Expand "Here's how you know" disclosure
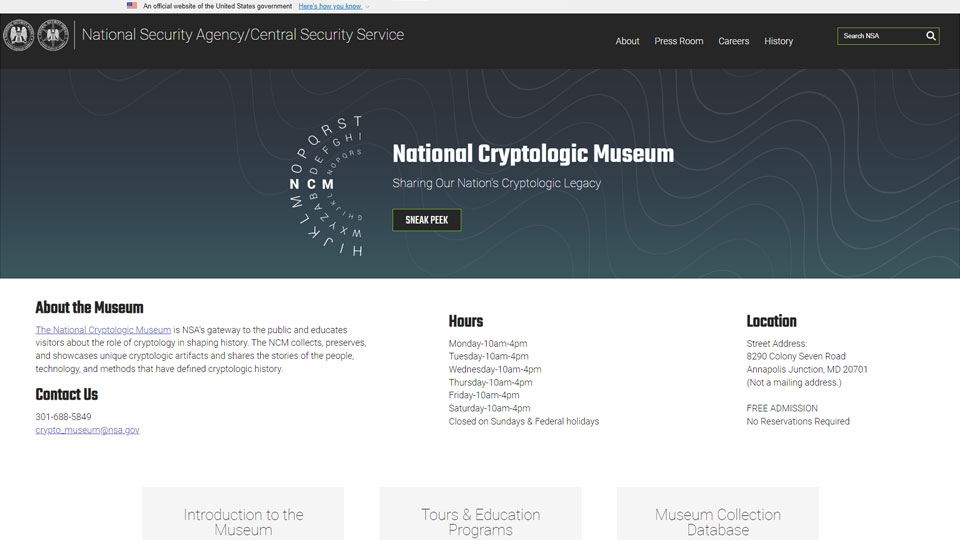 click(334, 6)
